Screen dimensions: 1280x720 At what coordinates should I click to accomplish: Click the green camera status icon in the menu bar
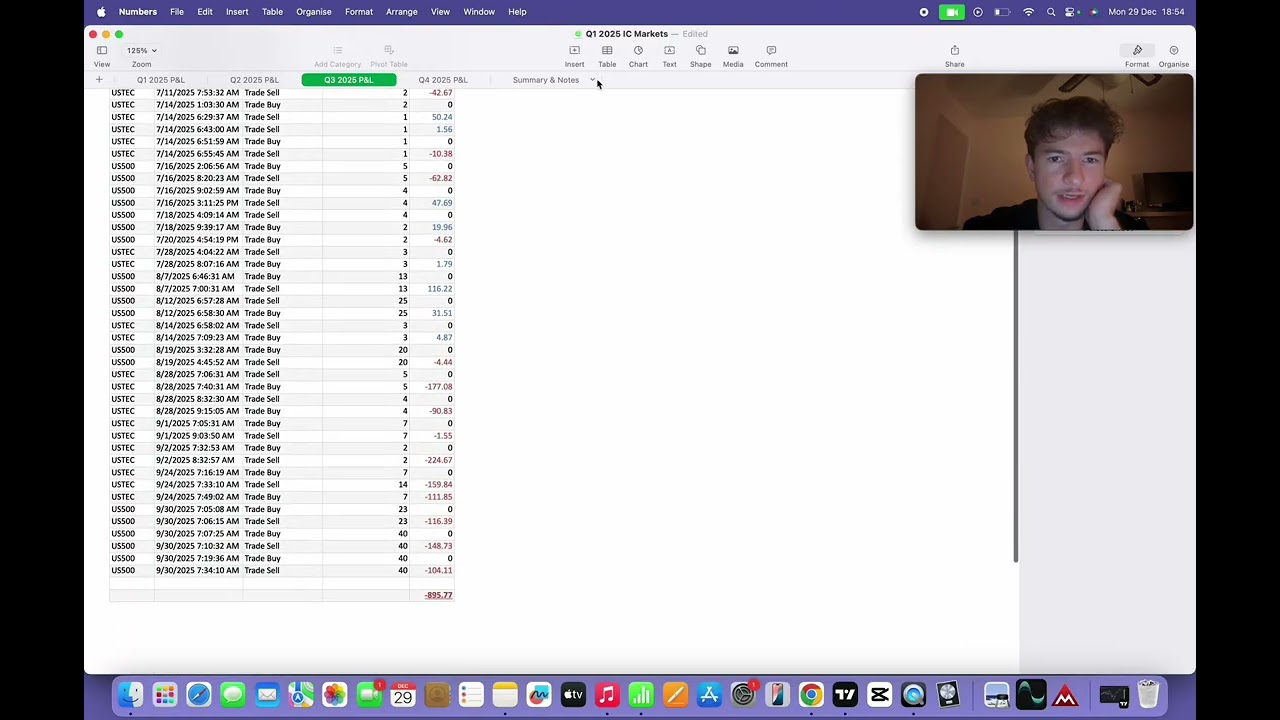(951, 12)
